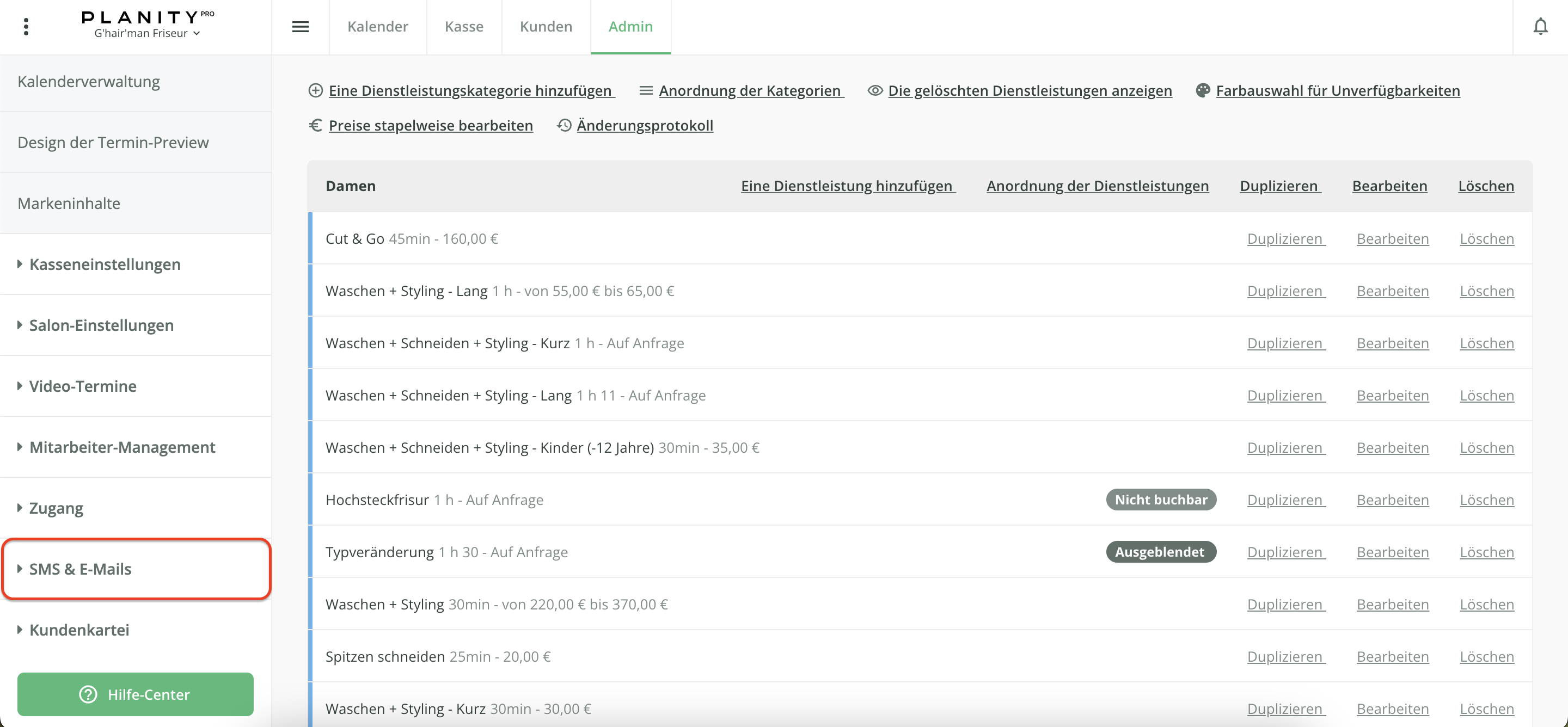Expand the Mitarbeiter-Management section
This screenshot has width=1568, height=727.
tap(122, 447)
